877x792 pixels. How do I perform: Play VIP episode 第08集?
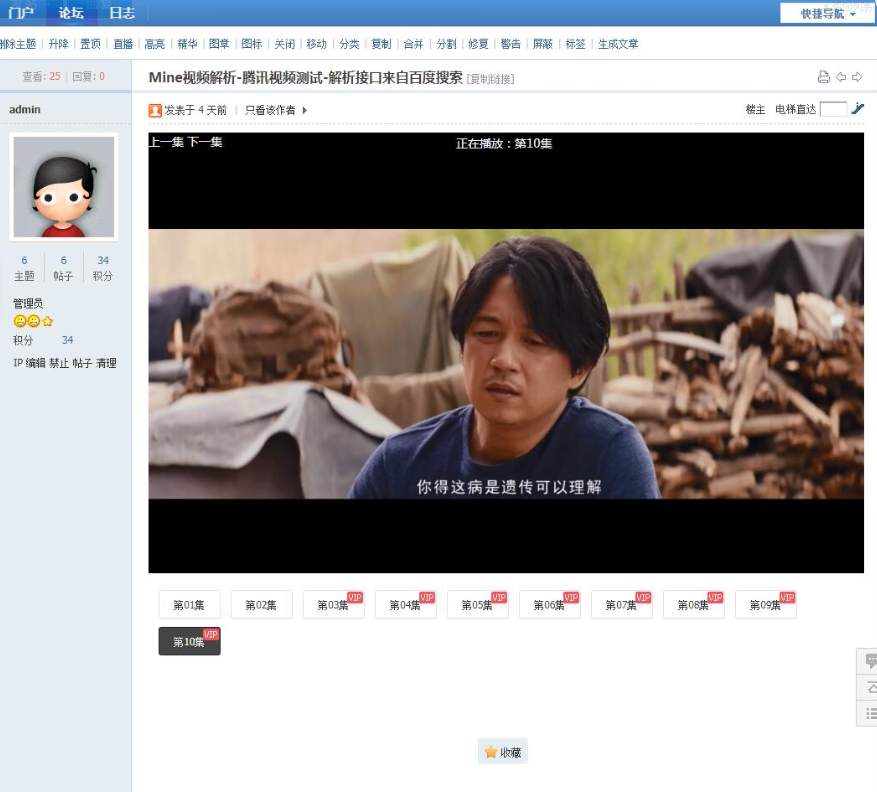(694, 605)
